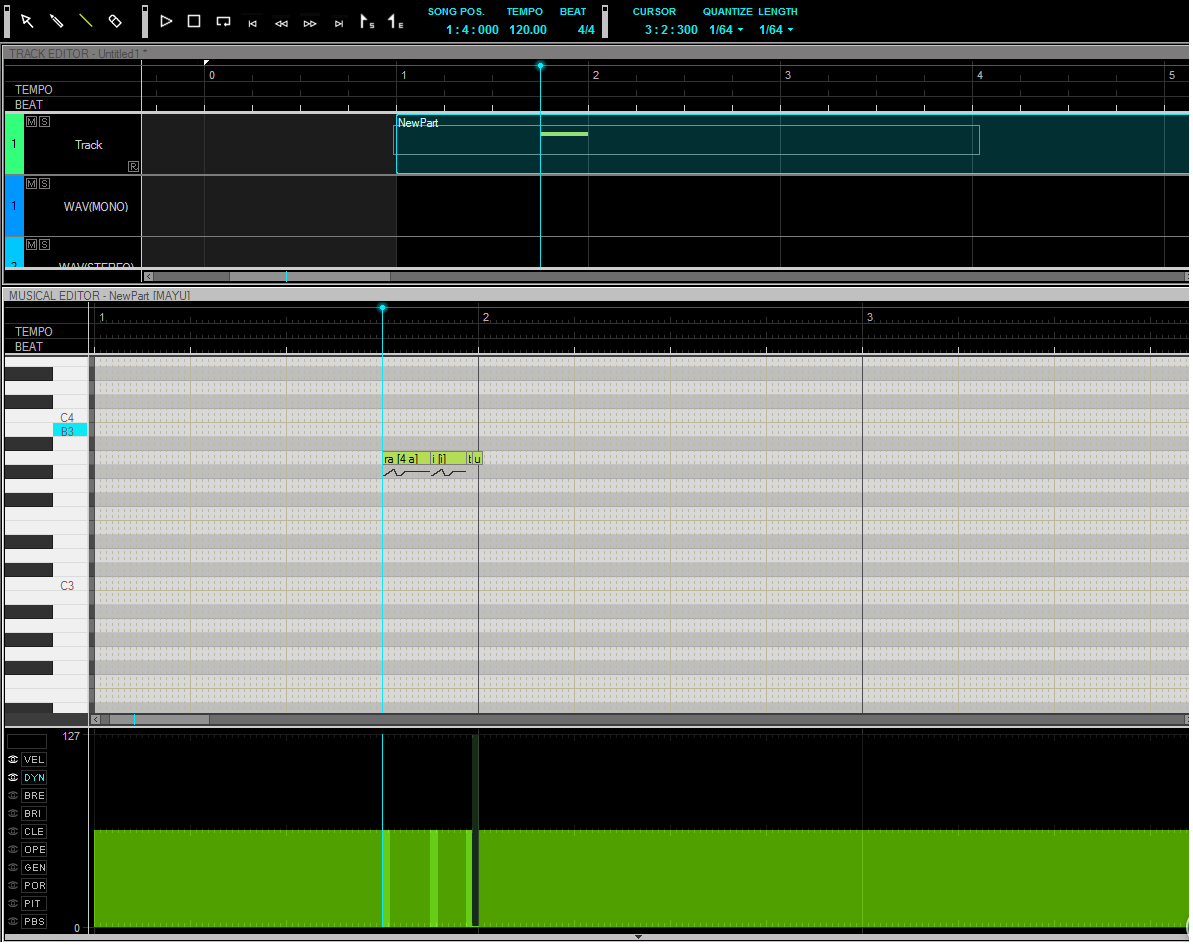This screenshot has height=945, width=1193.
Task: Stop playback with the square button
Action: point(194,21)
